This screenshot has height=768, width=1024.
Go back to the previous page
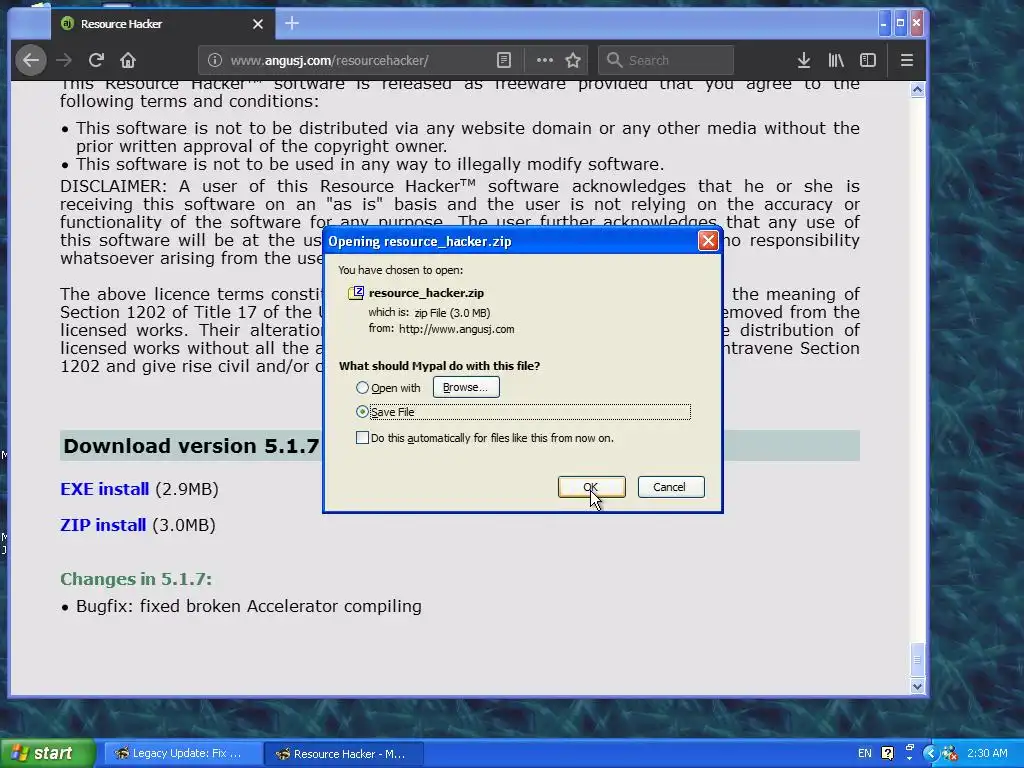(31, 61)
